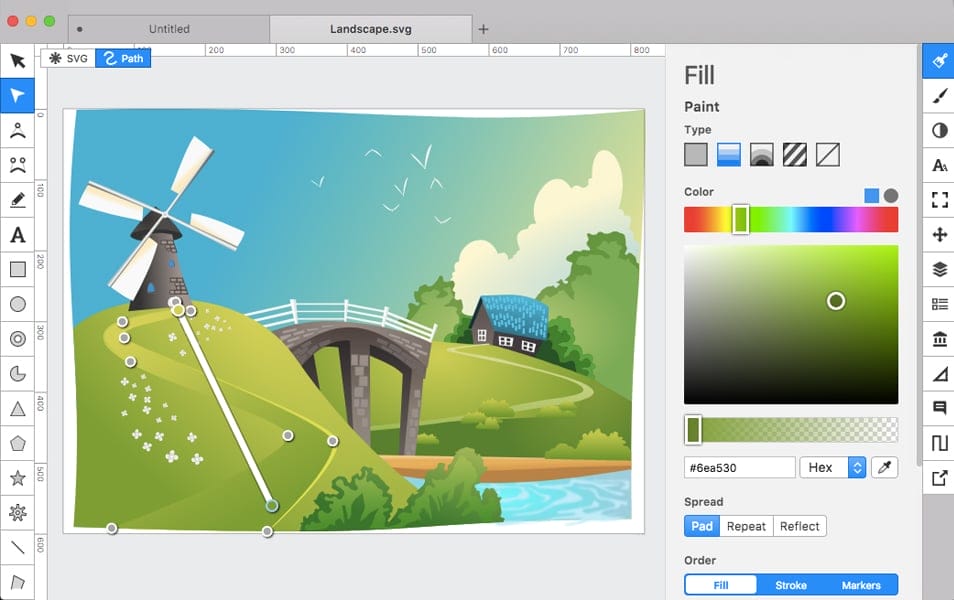Open the Objects panel with stacked layers icon
This screenshot has height=600, width=954.
(938, 270)
